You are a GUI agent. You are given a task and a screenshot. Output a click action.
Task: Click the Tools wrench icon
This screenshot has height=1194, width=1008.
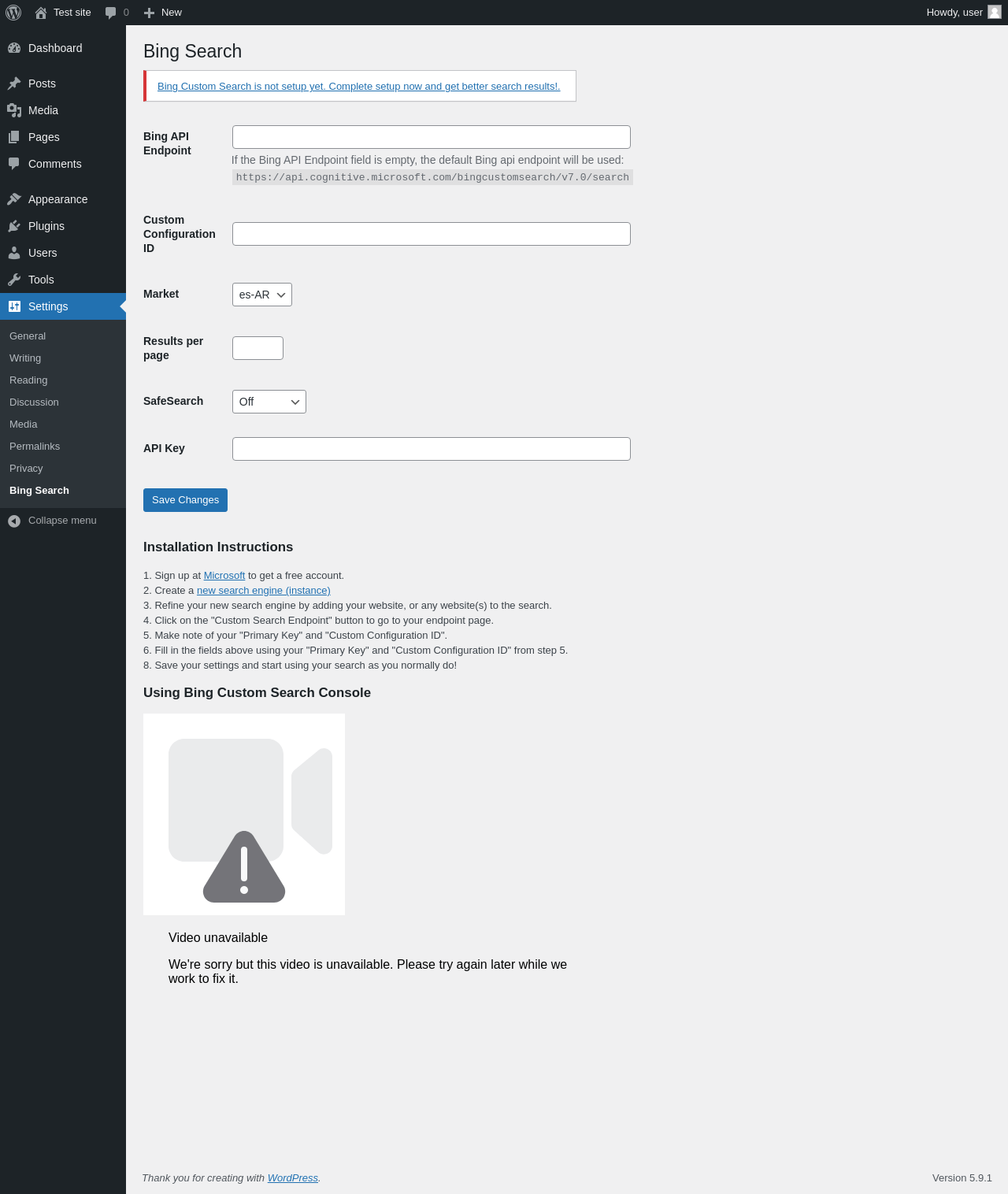click(x=14, y=280)
